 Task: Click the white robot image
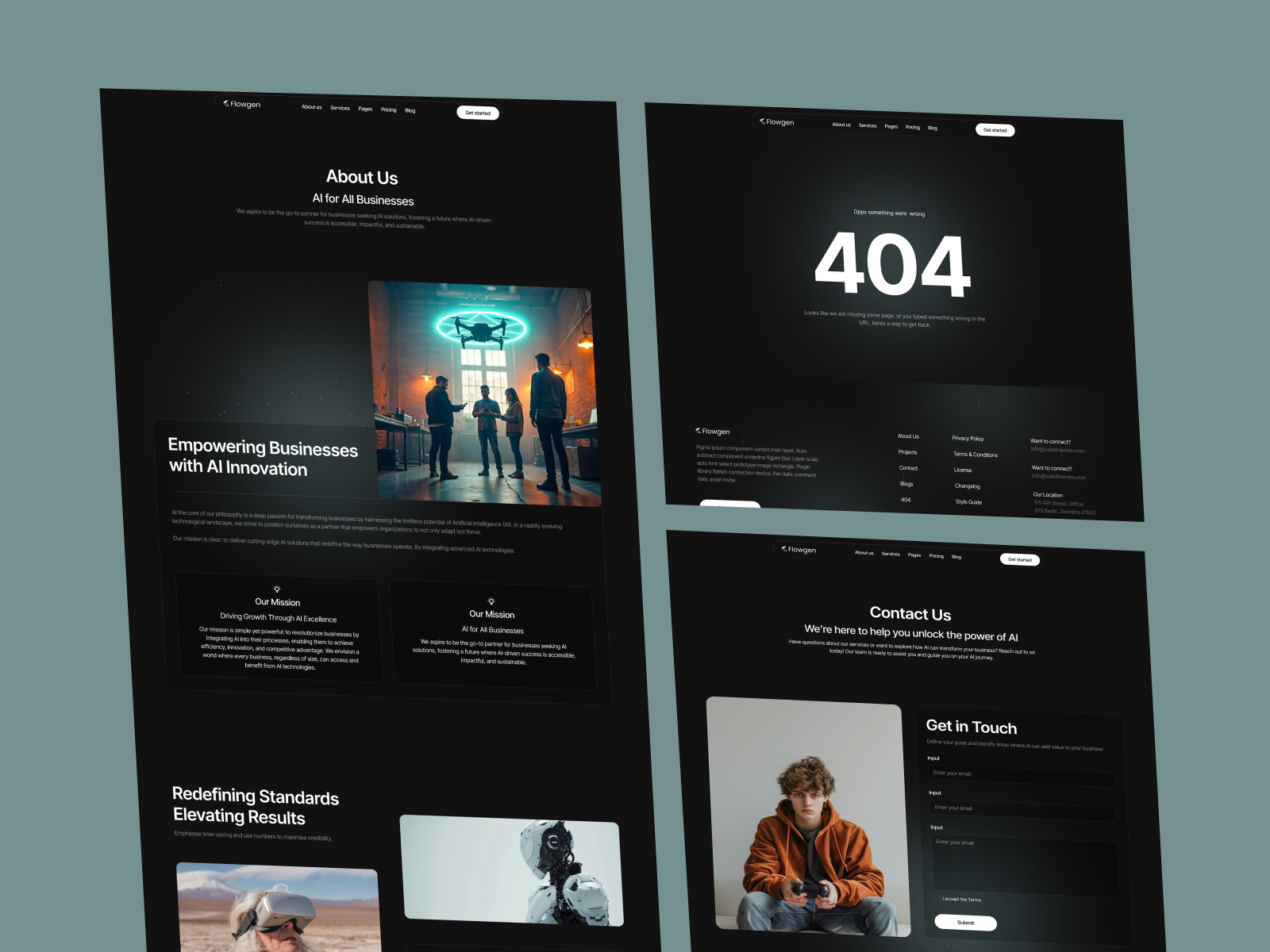[x=512, y=870]
